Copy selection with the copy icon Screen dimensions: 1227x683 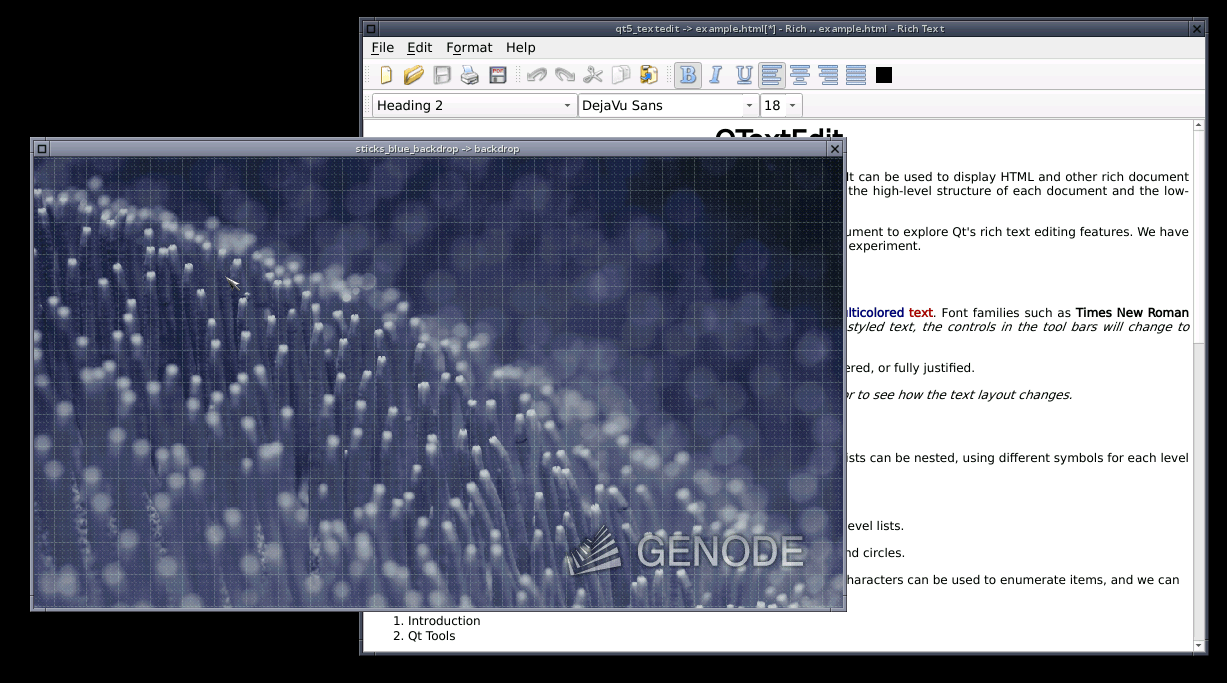point(621,75)
